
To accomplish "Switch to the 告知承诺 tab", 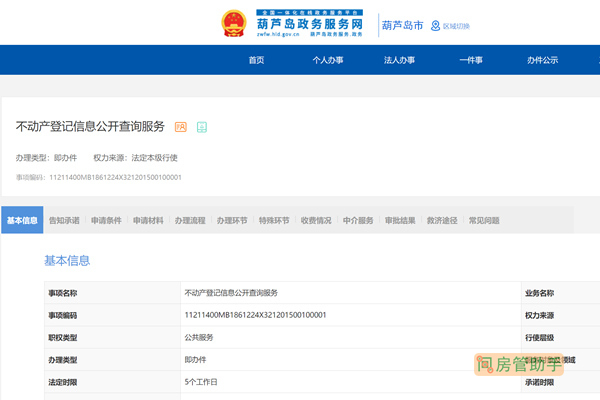I will tap(64, 220).
